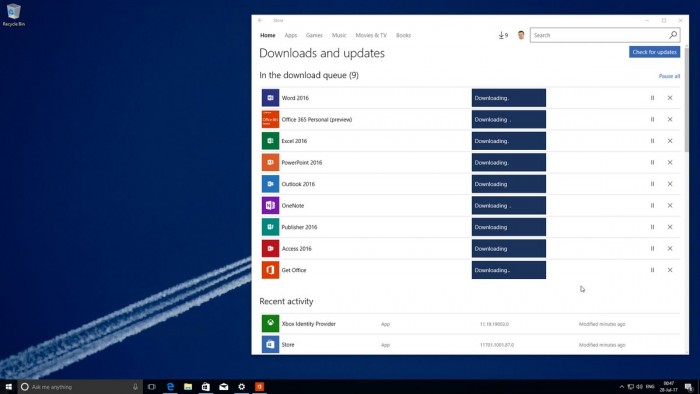Screen dimensions: 700x394
Task: Pause the Outlook 2016 download
Action: pos(652,184)
